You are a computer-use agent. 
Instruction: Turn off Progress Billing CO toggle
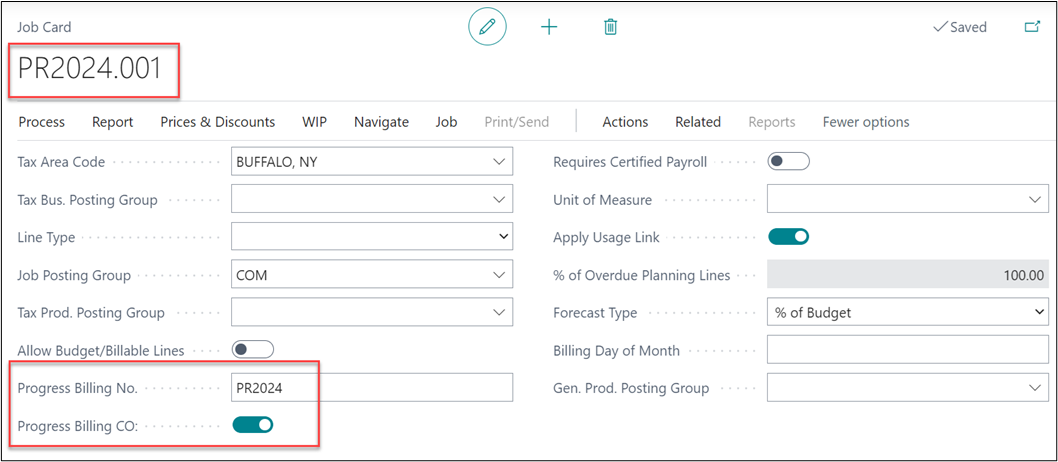tap(252, 425)
